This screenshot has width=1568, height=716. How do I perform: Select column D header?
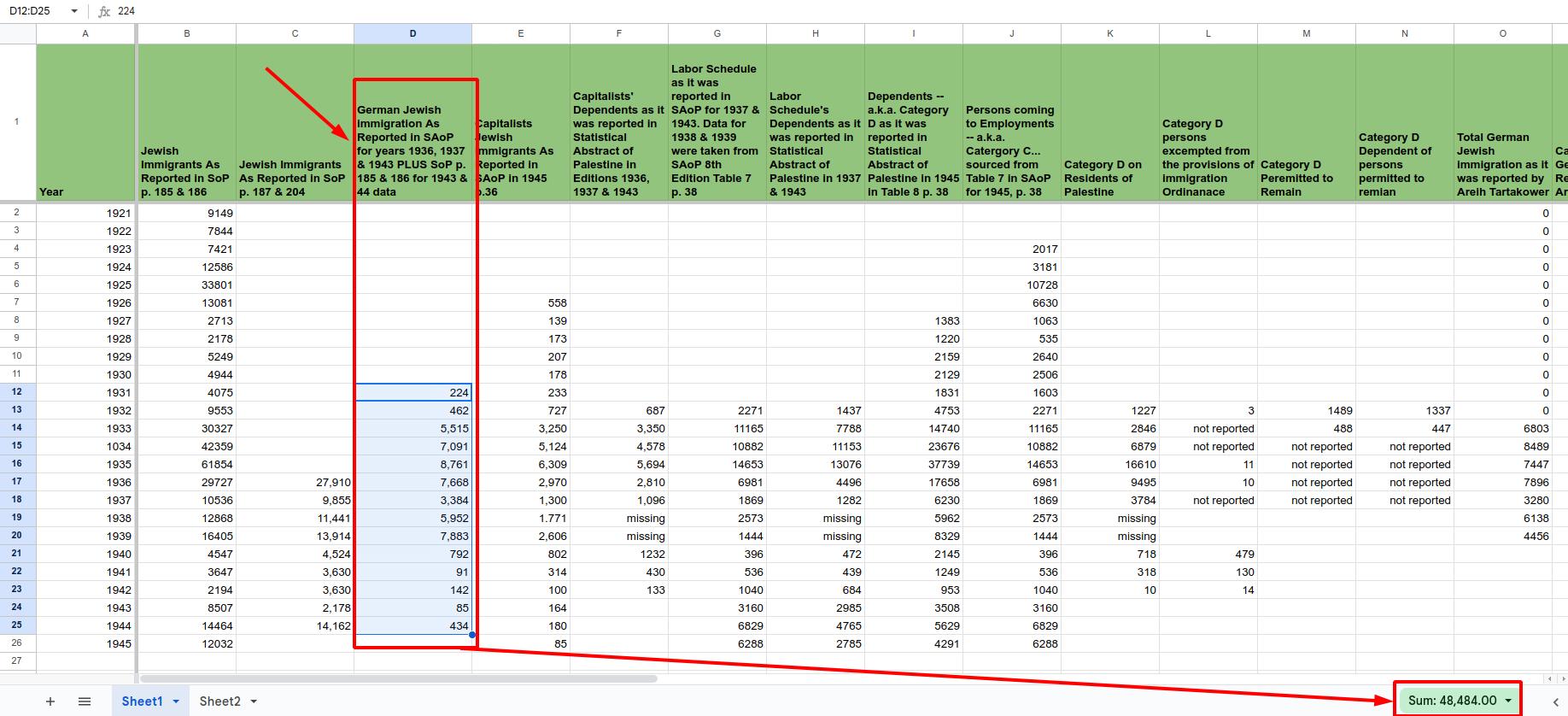[x=412, y=33]
